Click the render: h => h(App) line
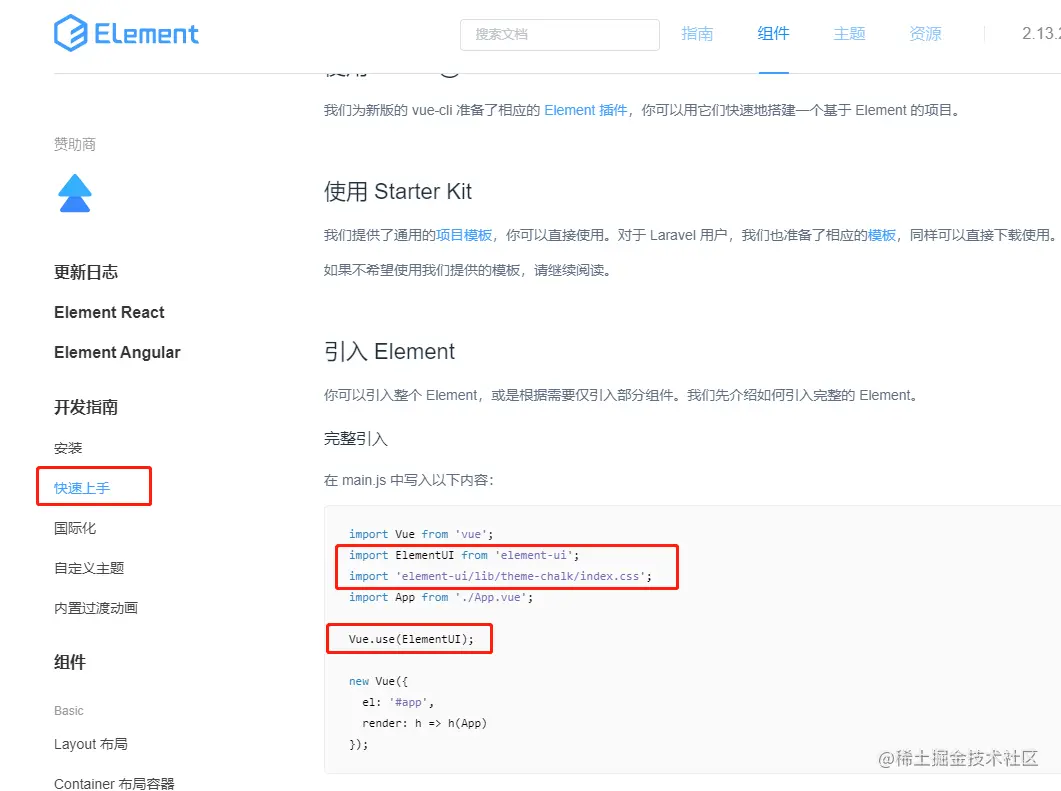Image resolution: width=1061 pixels, height=791 pixels. 424,723
